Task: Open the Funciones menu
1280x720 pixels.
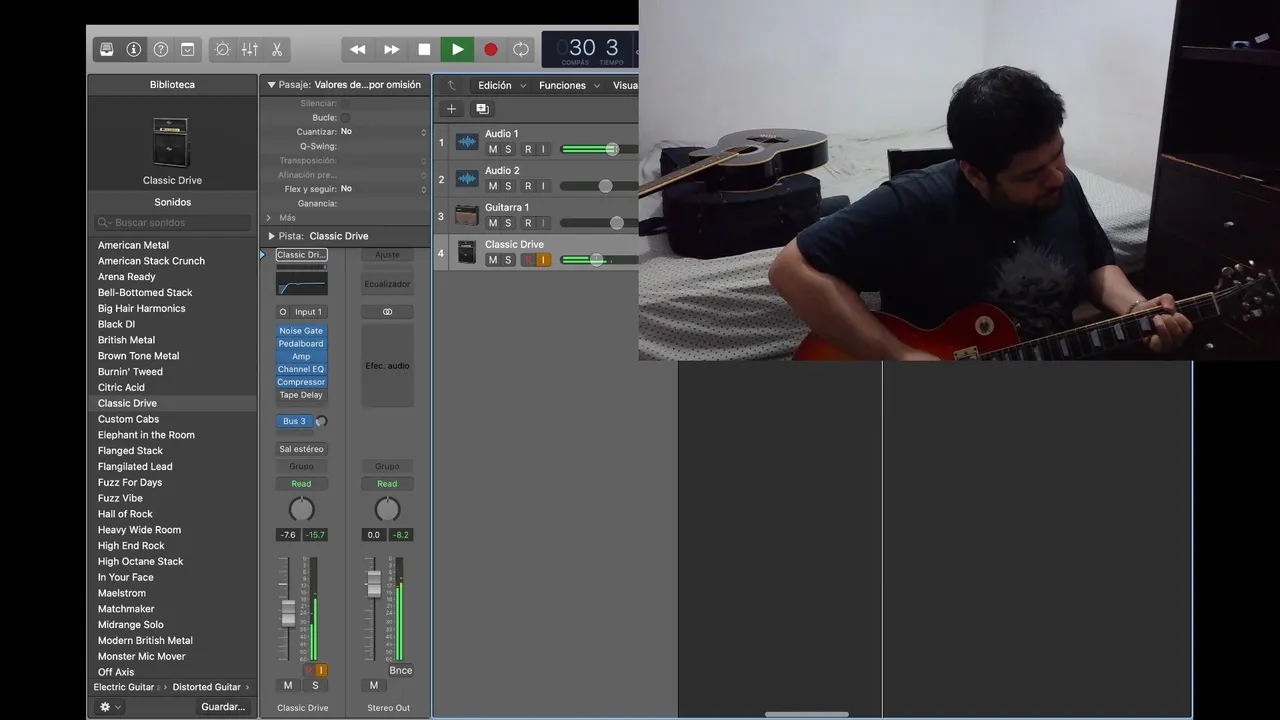Action: point(569,86)
